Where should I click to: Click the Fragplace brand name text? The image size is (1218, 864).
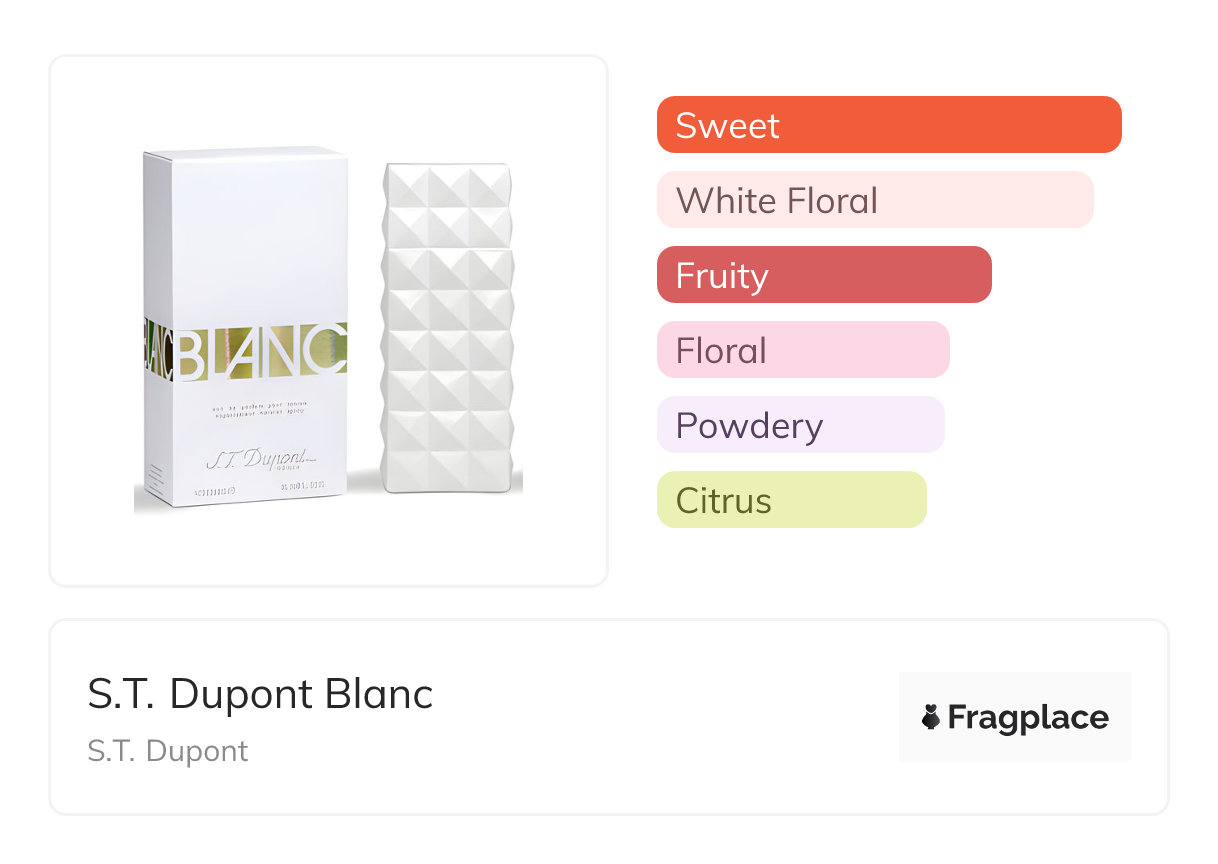(x=1027, y=718)
